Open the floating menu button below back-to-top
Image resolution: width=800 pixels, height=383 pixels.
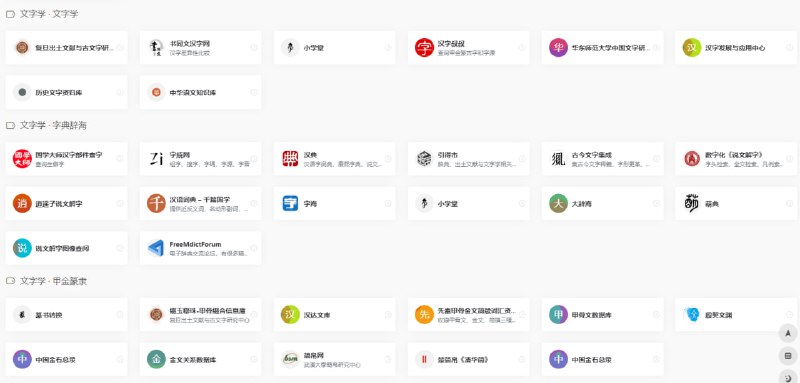(788, 355)
